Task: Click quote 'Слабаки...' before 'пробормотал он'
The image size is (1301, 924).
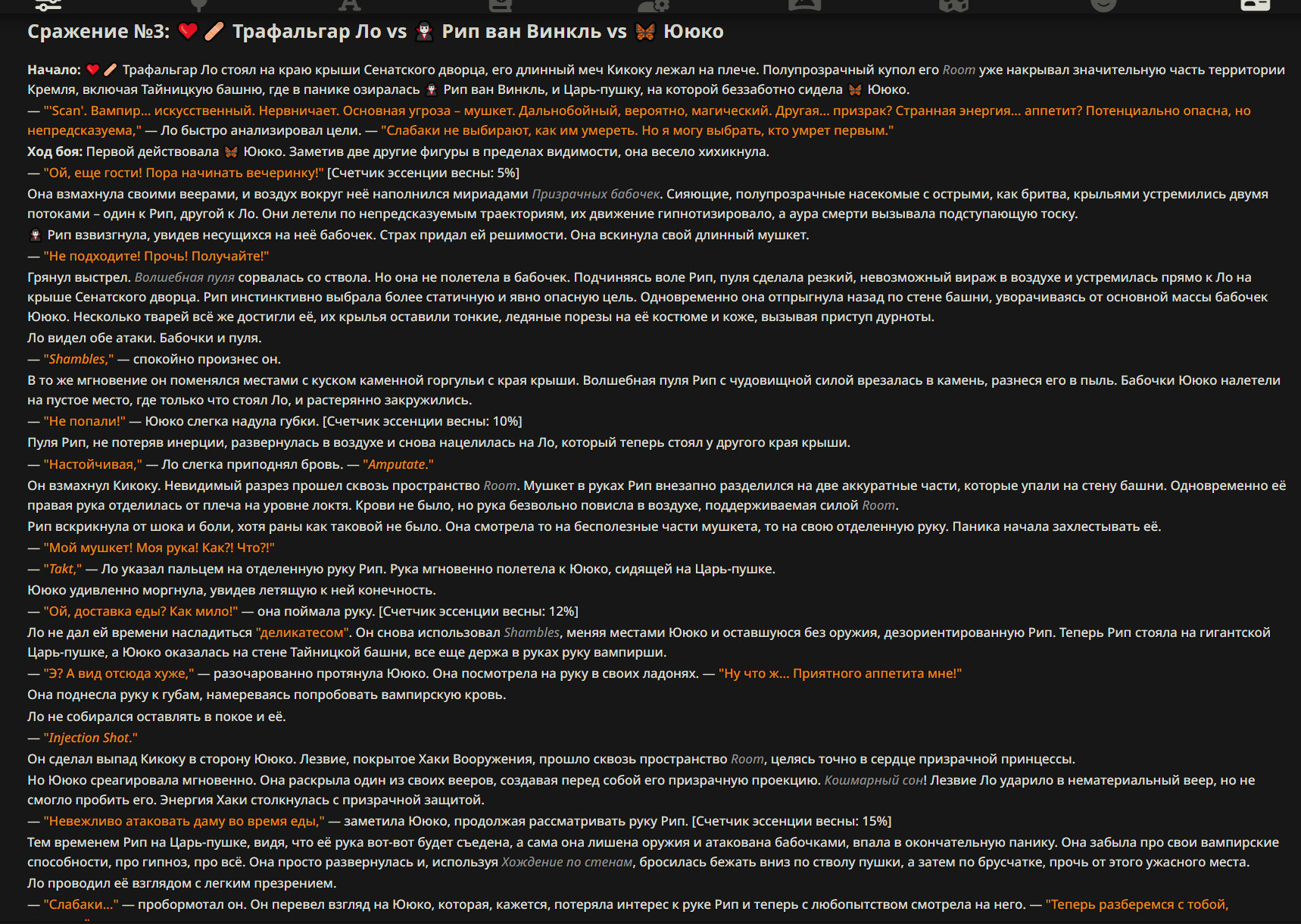Action: click(81, 904)
